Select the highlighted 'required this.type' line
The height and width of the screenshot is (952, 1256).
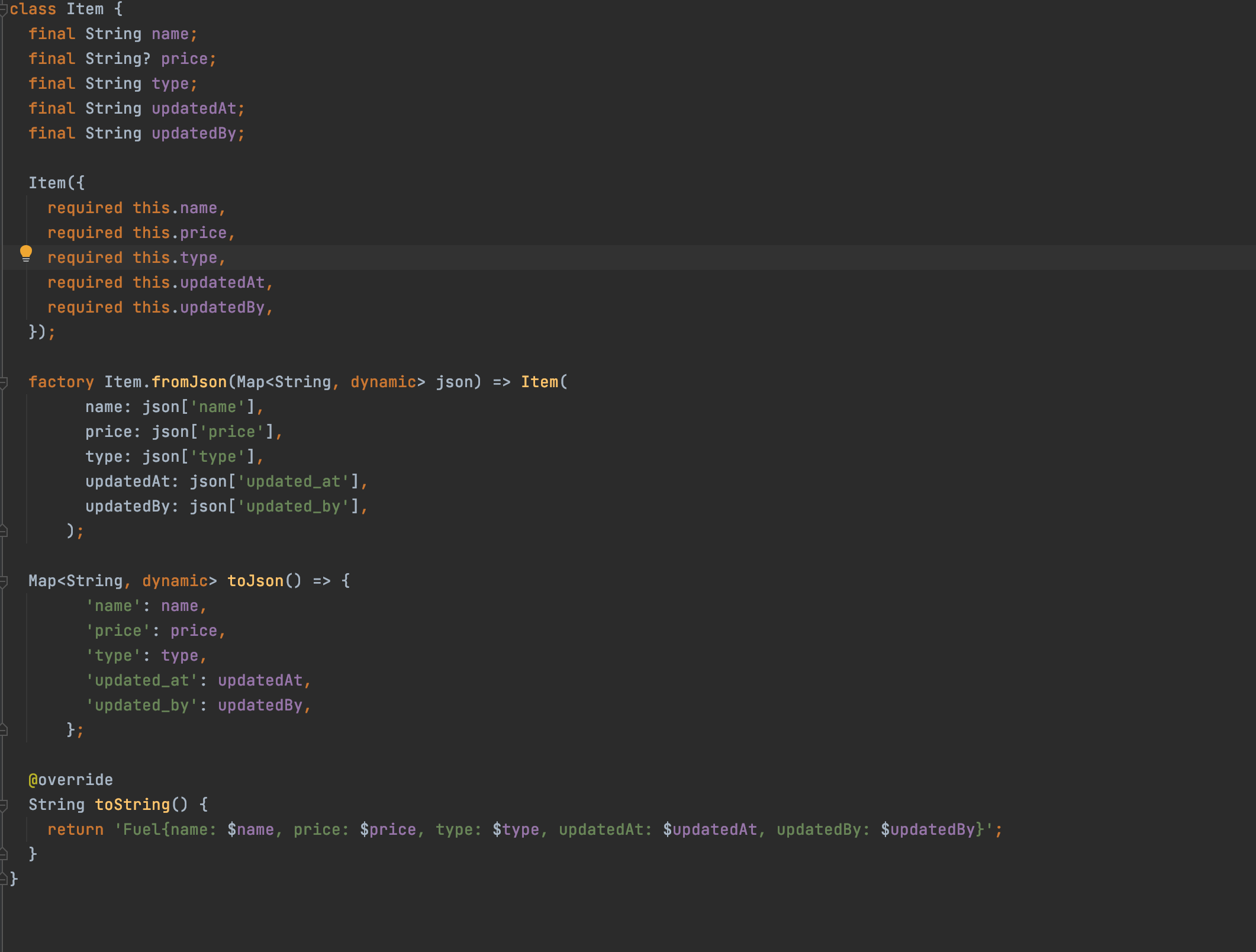pyautogui.click(x=136, y=257)
